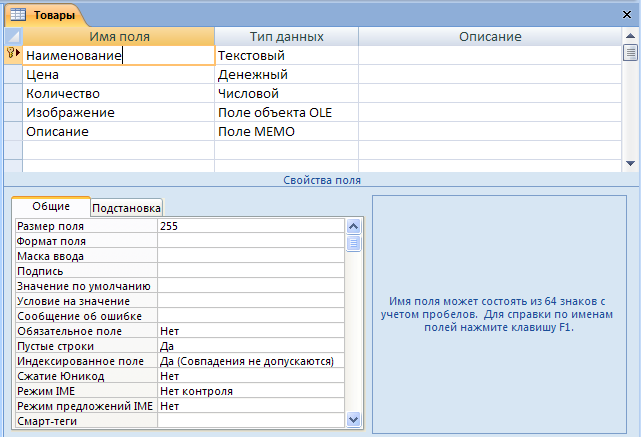Viewport: 641px width, 440px height.
Task: Switch to the Подстановка tab
Action: click(126, 208)
